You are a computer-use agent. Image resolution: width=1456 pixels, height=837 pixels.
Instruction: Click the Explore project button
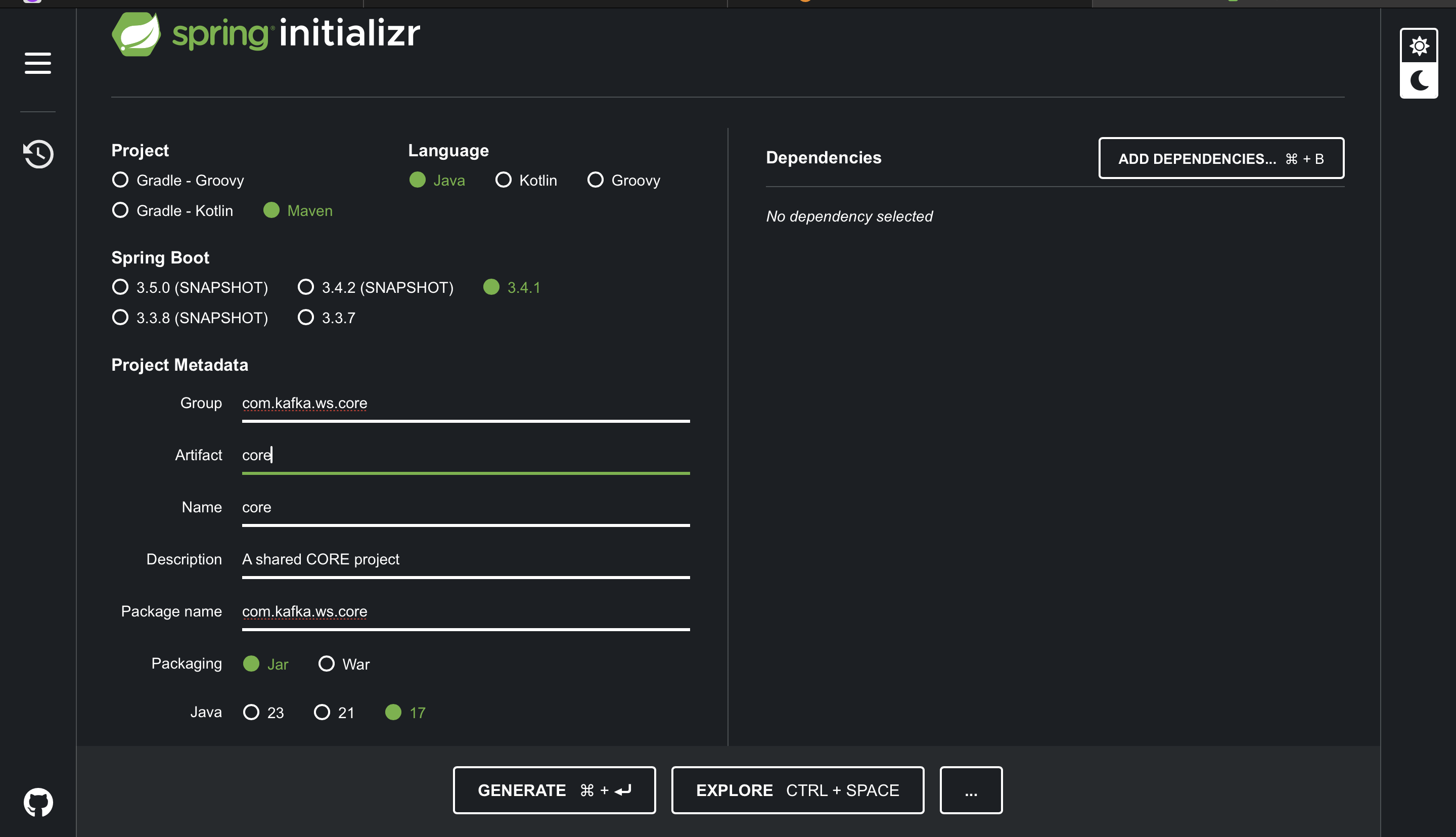click(x=798, y=790)
